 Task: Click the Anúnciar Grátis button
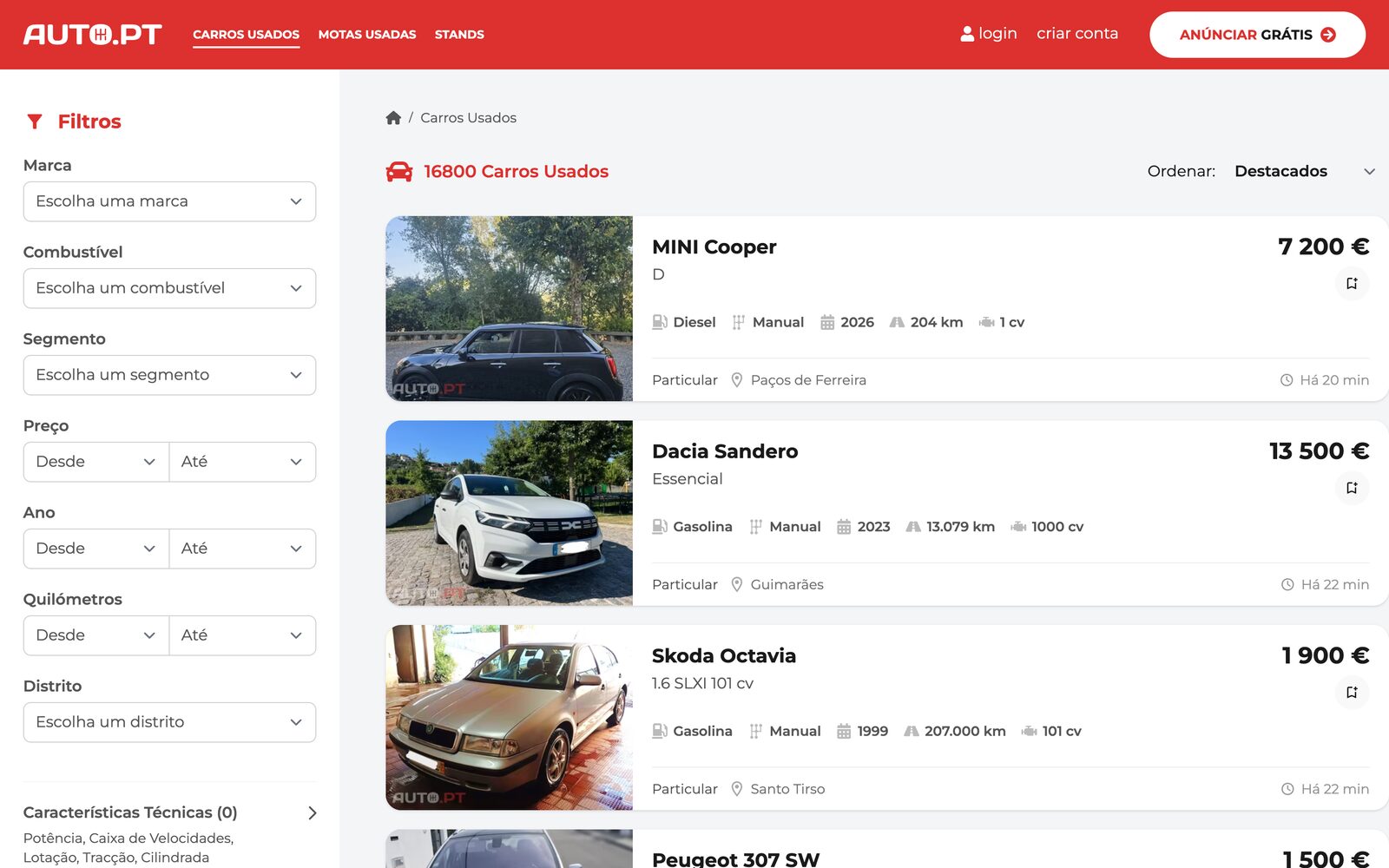(x=1257, y=35)
